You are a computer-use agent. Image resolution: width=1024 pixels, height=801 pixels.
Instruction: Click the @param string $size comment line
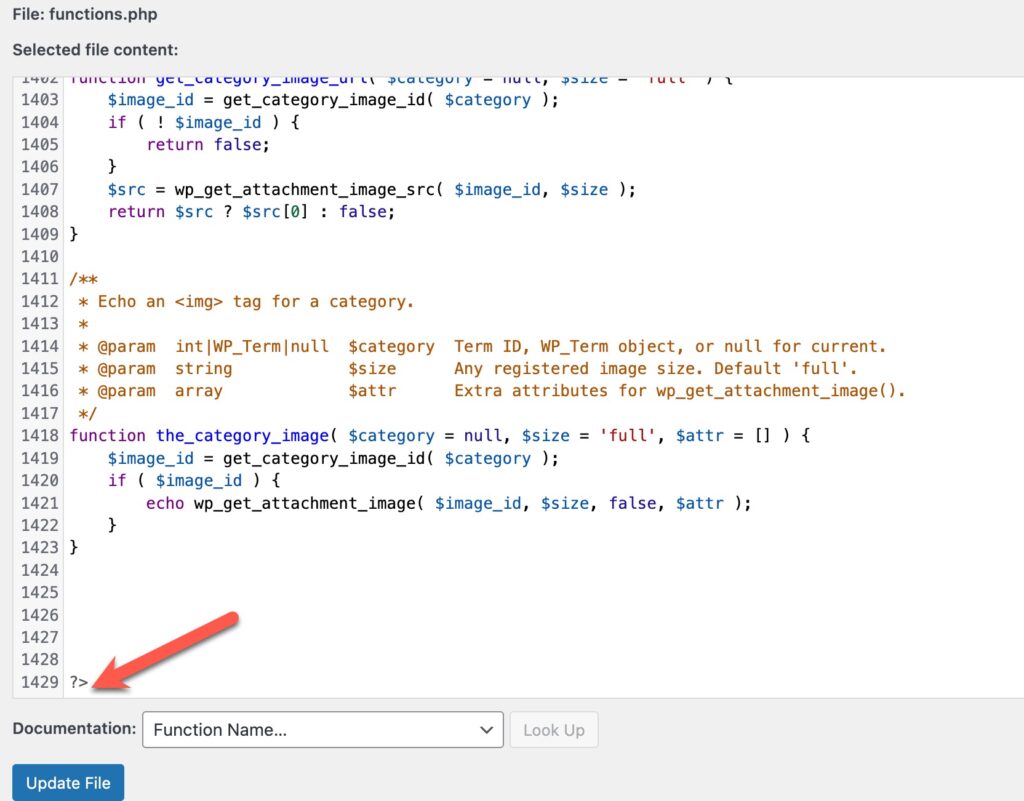(x=467, y=368)
